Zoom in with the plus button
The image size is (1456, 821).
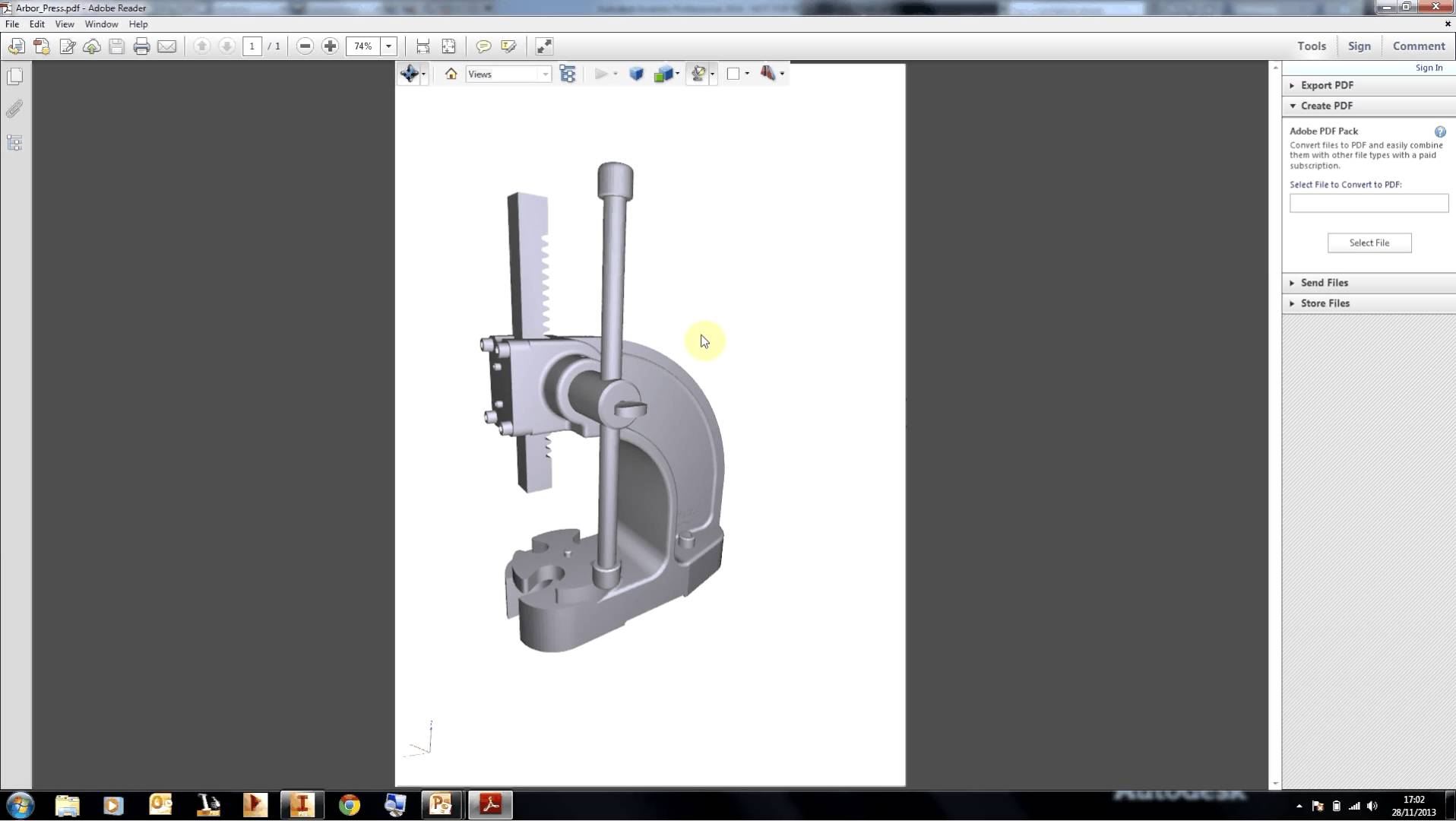pyautogui.click(x=330, y=46)
